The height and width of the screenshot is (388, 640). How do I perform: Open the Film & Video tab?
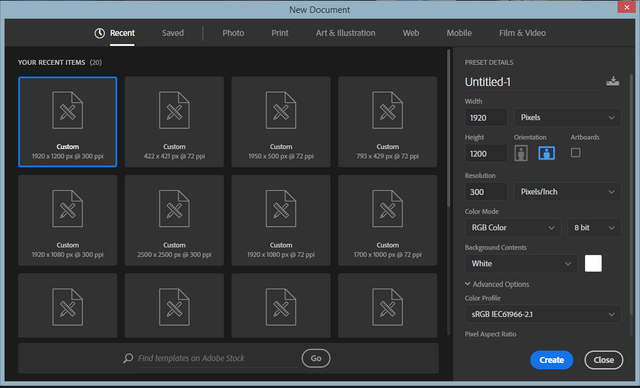pyautogui.click(x=522, y=33)
